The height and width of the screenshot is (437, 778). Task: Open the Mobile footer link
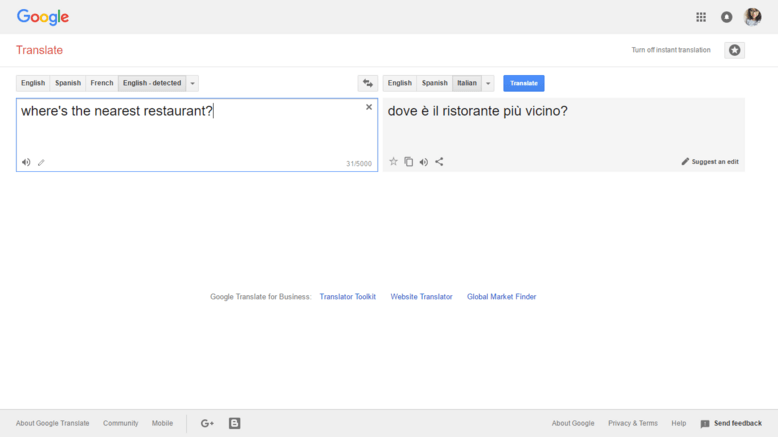[x=162, y=423]
